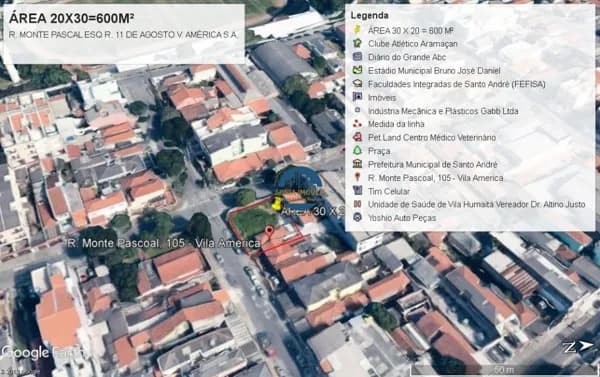Screen dimensions: 600x377
Task: Click the Medida da linha legend icon
Action: [357, 124]
